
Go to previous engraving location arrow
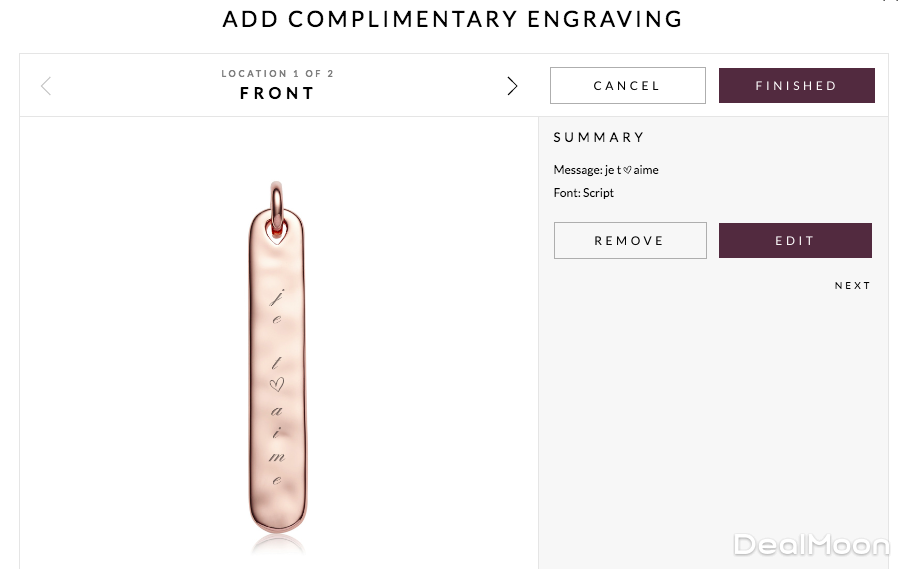click(x=46, y=86)
